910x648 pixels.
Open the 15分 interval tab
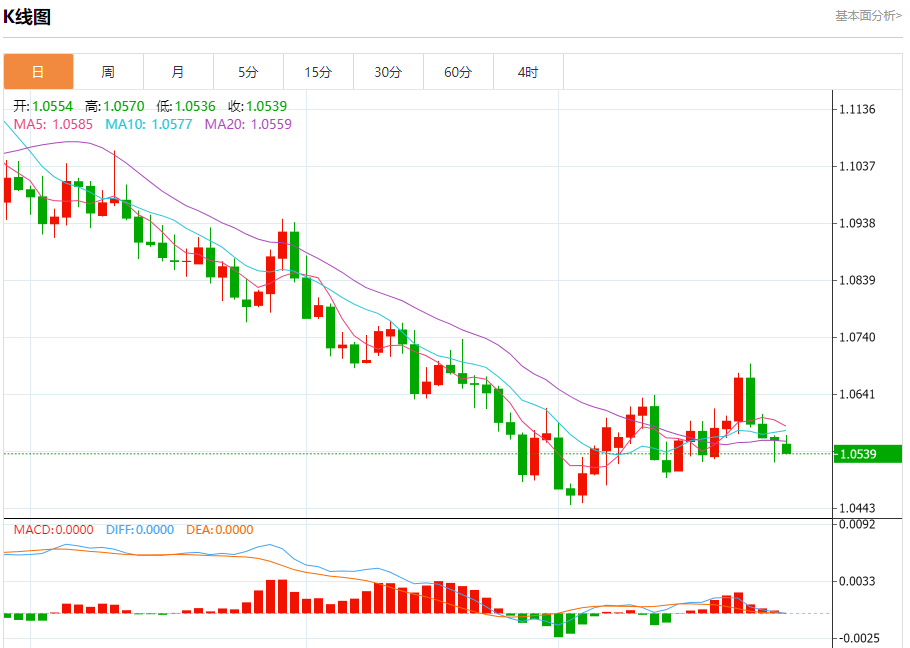(319, 72)
